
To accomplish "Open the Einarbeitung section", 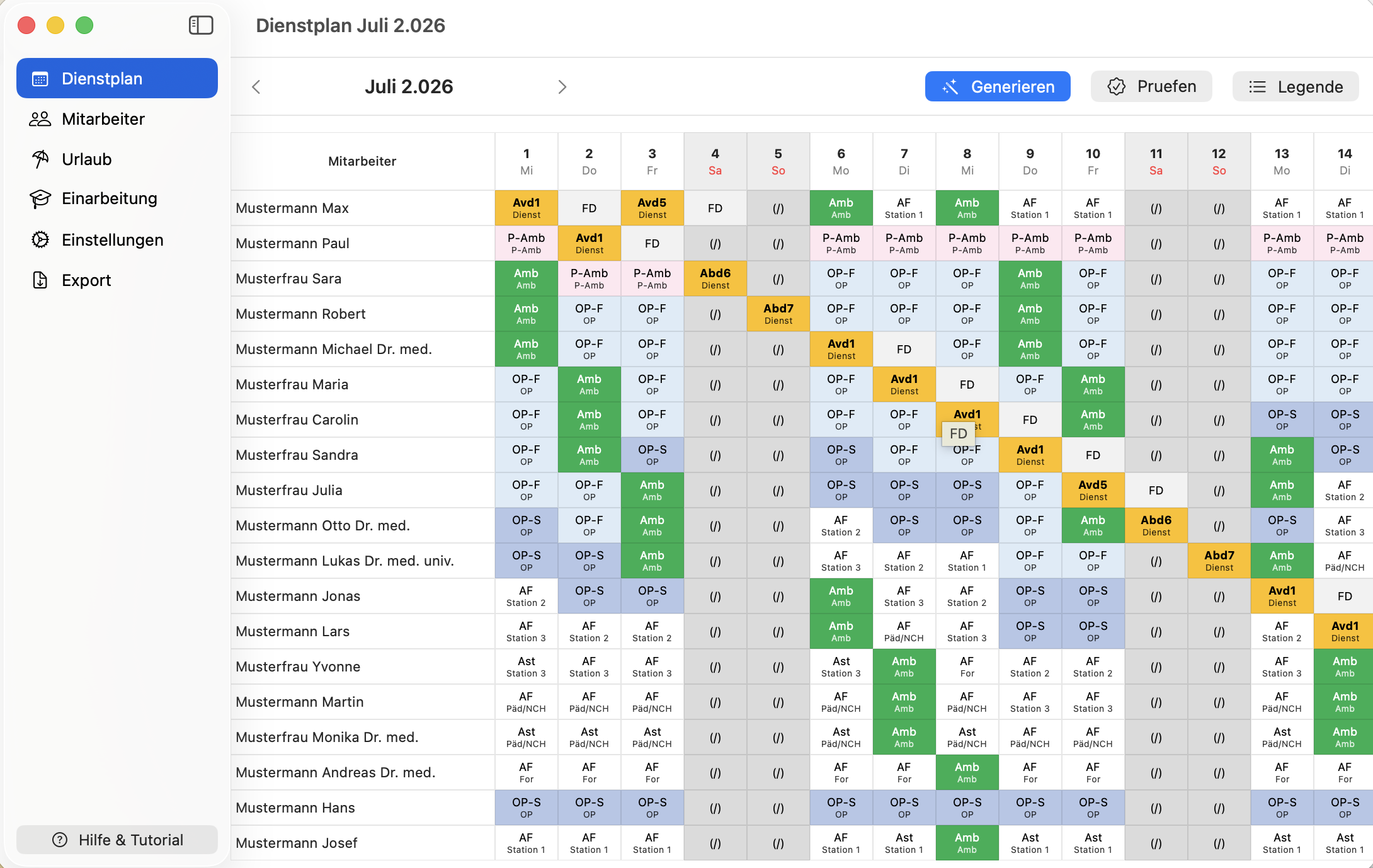I will tap(117, 198).
